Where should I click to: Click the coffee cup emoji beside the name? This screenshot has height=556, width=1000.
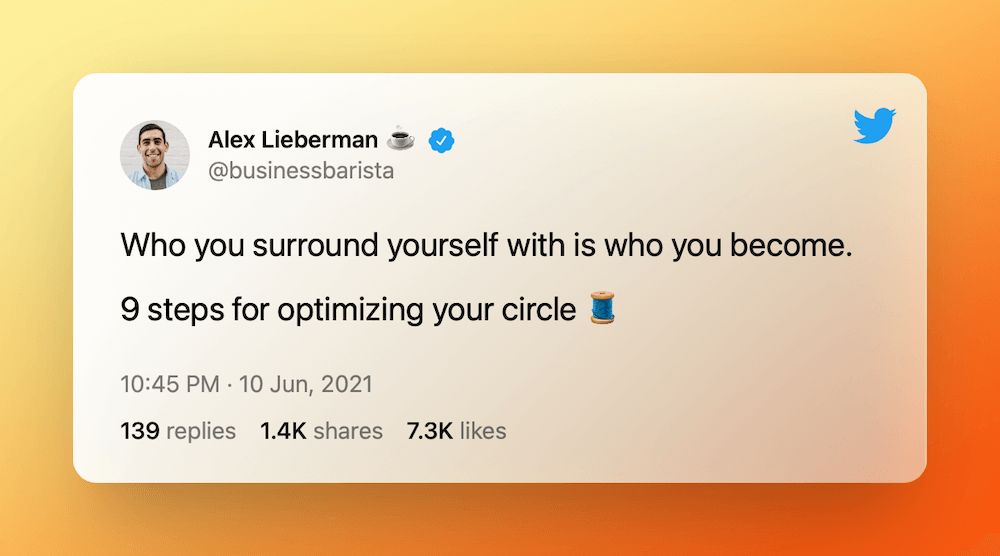pos(402,140)
